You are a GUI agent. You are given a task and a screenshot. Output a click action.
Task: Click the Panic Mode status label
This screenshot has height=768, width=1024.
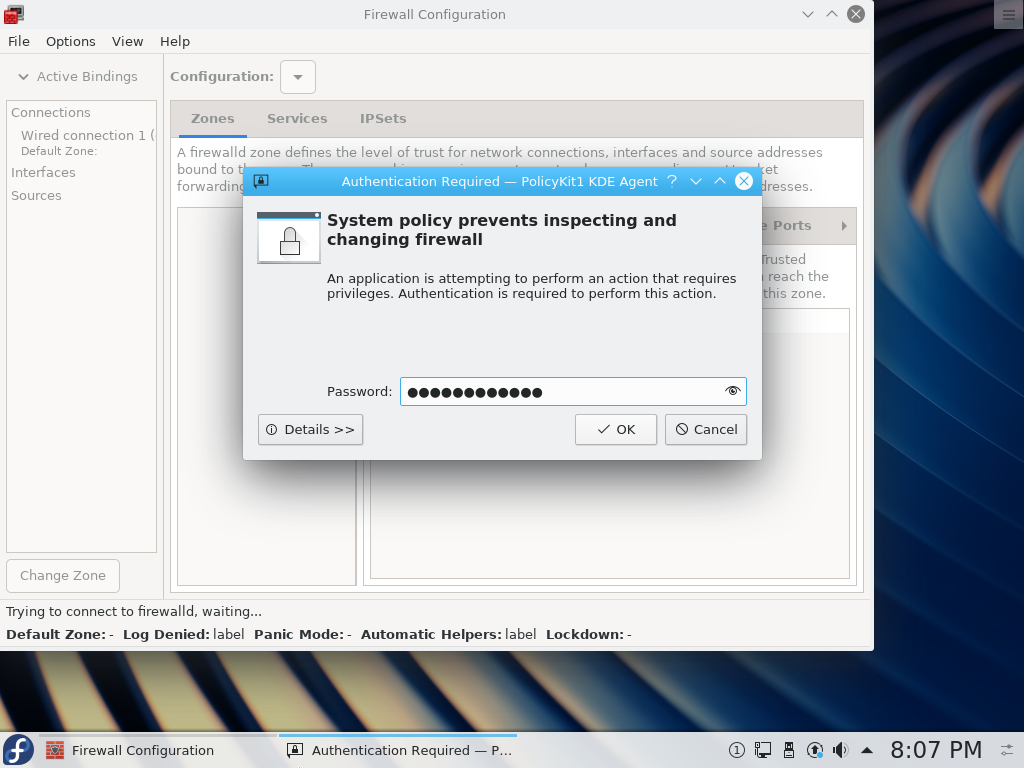pos(299,634)
